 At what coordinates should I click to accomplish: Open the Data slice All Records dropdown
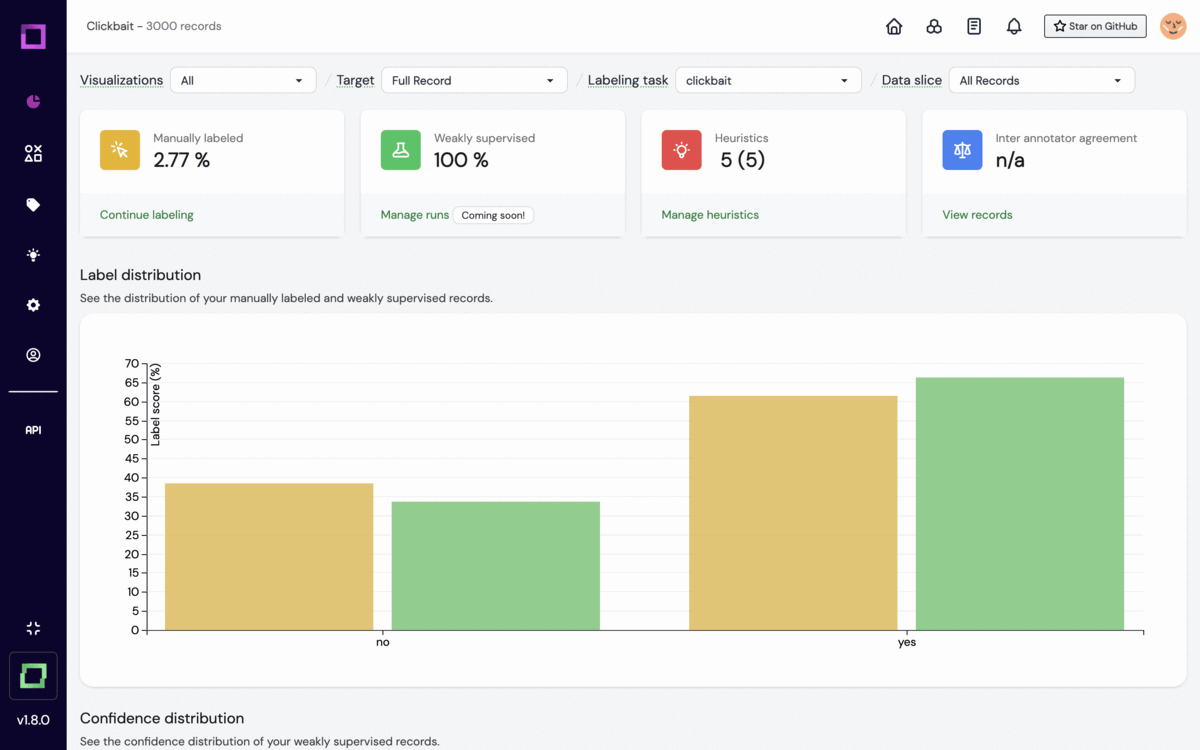pos(1041,81)
